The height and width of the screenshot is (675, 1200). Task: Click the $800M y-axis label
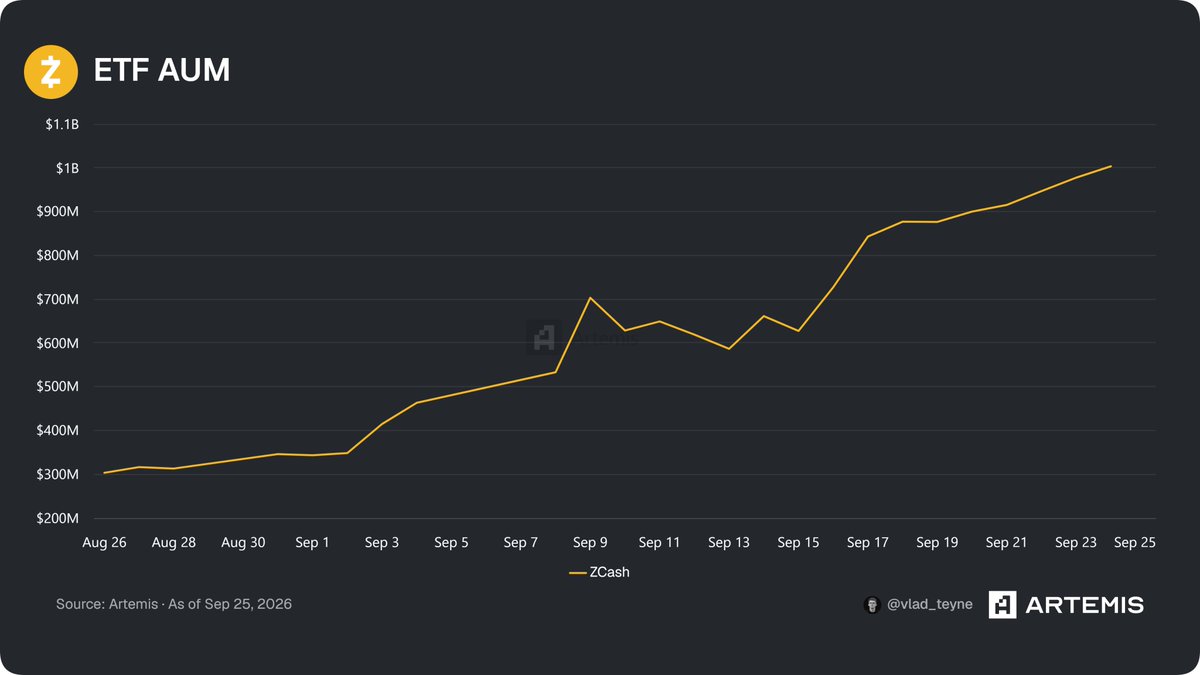pos(58,256)
